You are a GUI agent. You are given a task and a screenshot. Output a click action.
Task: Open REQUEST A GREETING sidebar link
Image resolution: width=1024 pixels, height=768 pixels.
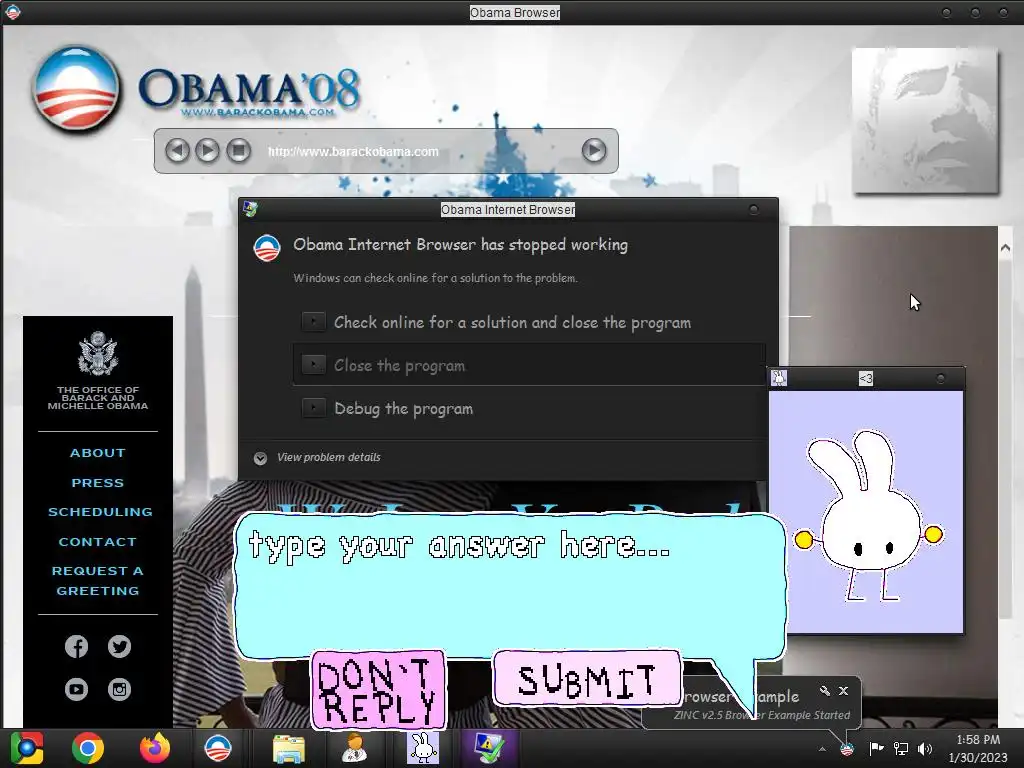point(98,581)
